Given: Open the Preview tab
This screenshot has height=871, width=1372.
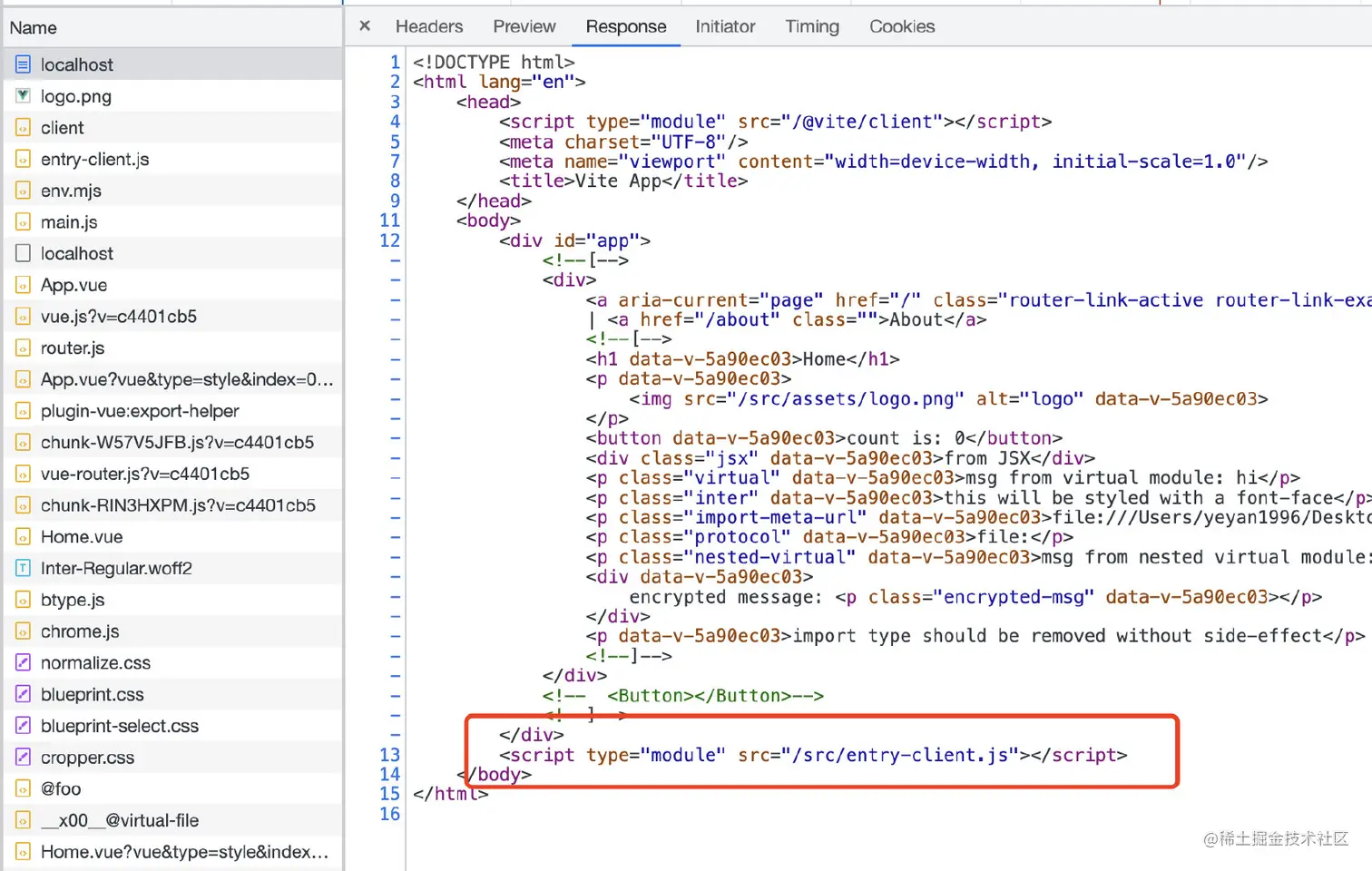Looking at the screenshot, I should 524,26.
